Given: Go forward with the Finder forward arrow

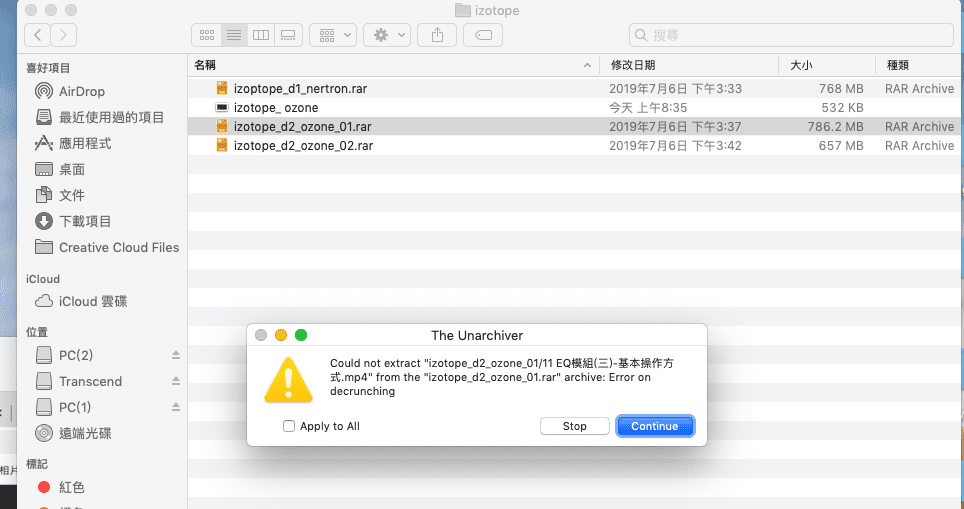Looking at the screenshot, I should point(63,35).
